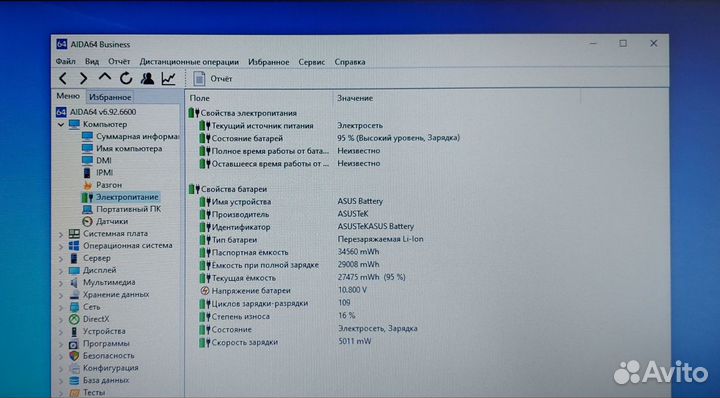Expand the Операционная система node
This screenshot has width=720, height=398.
pos(61,247)
